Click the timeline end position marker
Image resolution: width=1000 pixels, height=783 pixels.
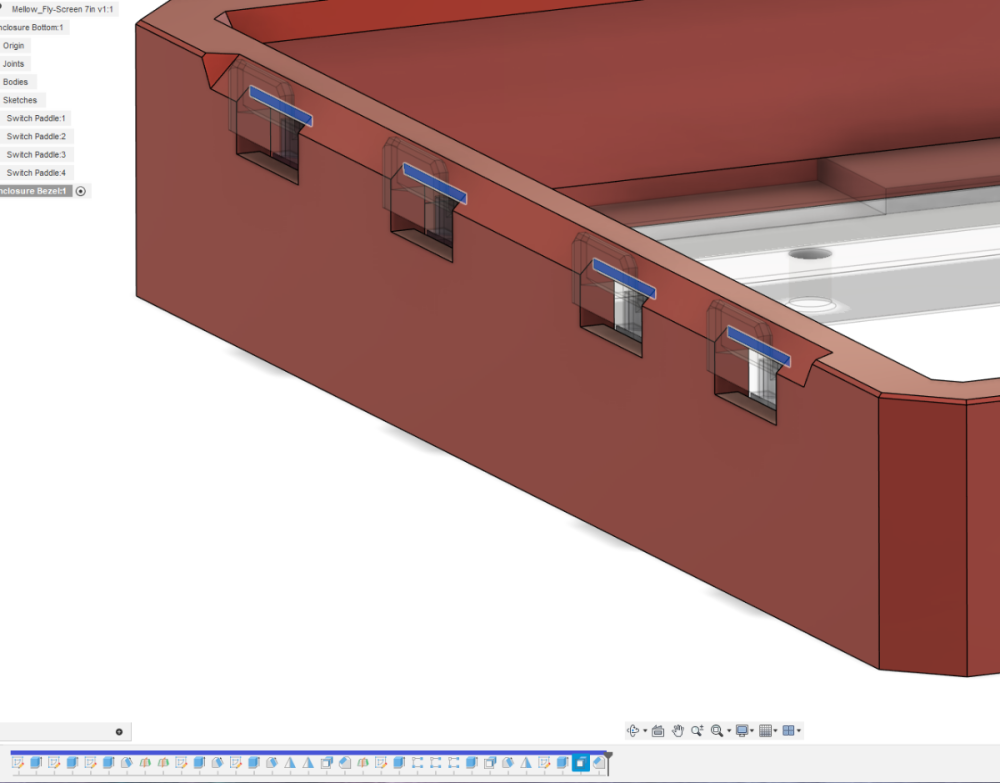(x=609, y=763)
